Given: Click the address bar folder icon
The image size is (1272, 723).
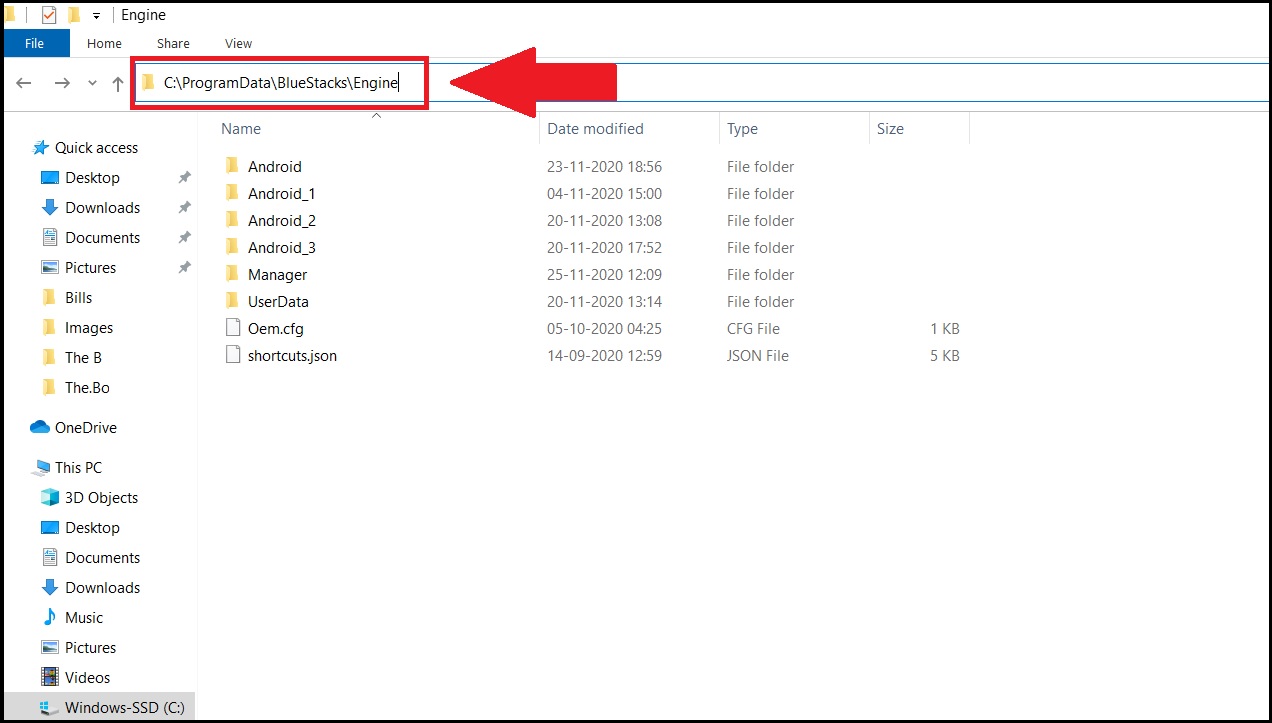Looking at the screenshot, I should [149, 83].
